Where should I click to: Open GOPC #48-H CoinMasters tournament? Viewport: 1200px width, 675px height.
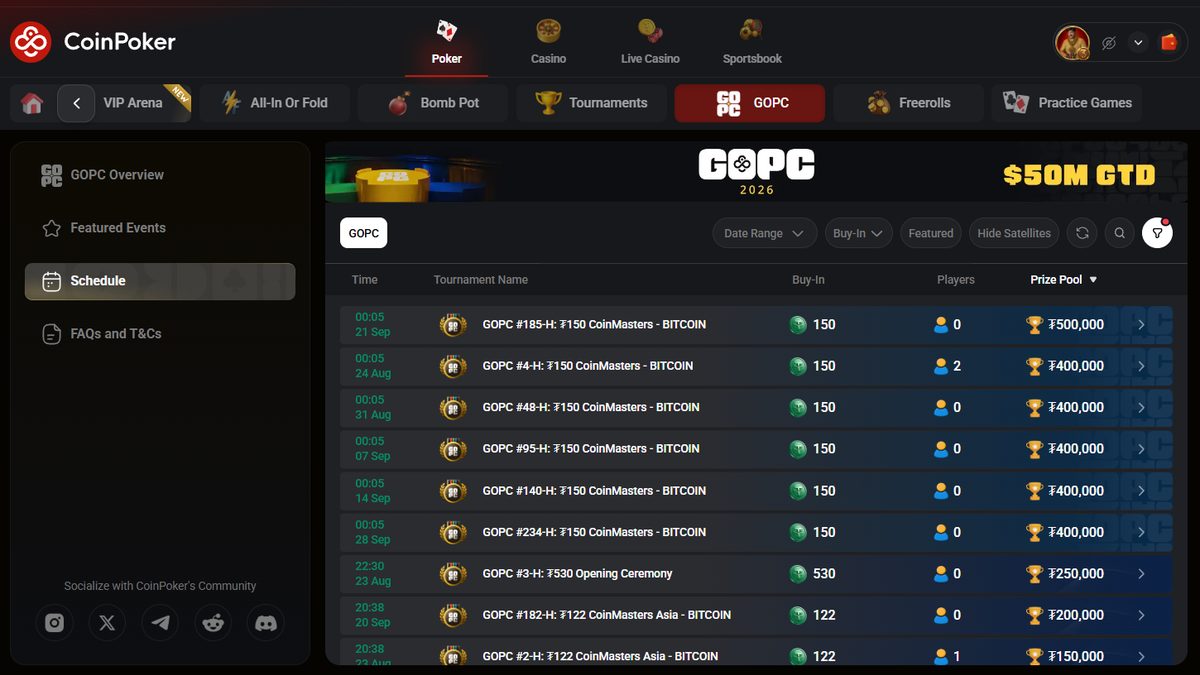click(756, 408)
